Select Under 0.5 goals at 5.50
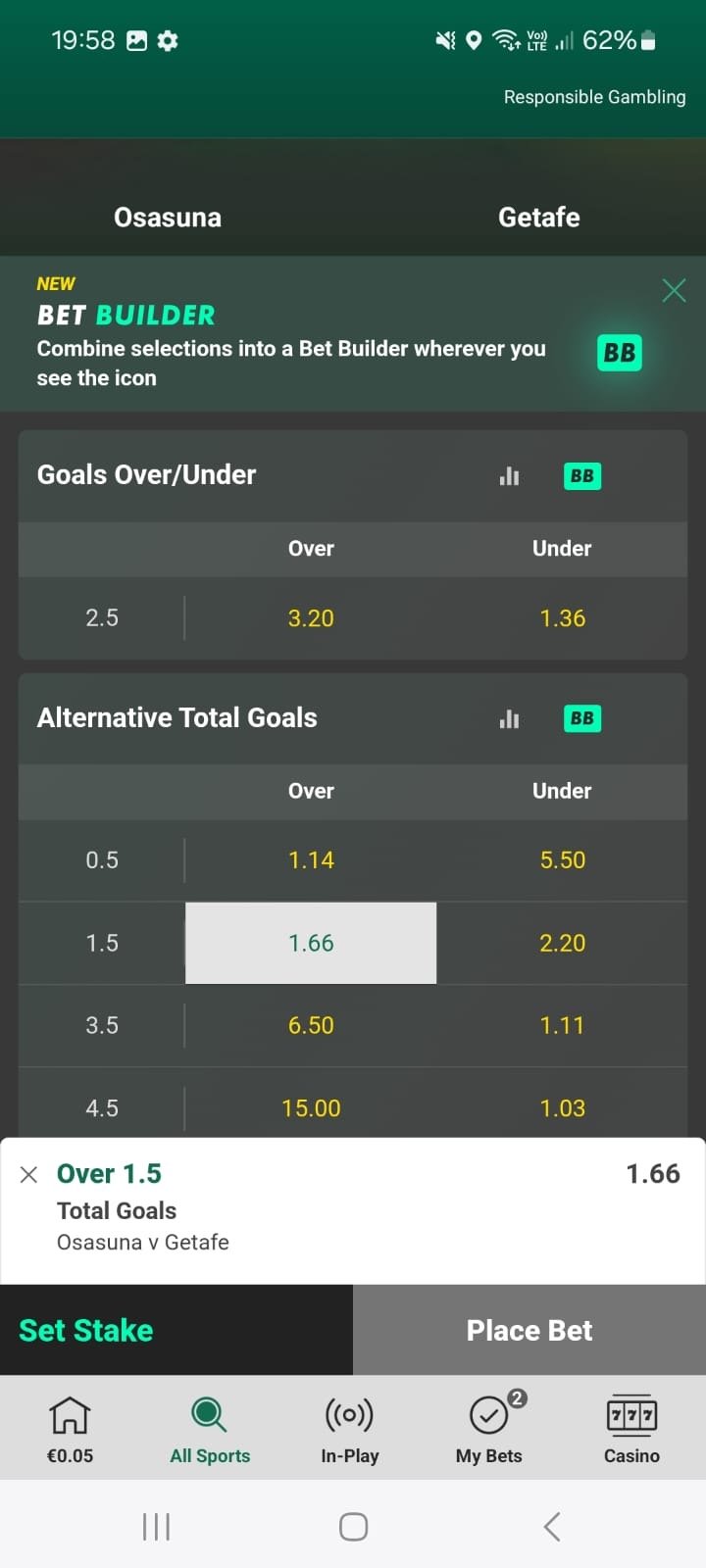 point(562,860)
